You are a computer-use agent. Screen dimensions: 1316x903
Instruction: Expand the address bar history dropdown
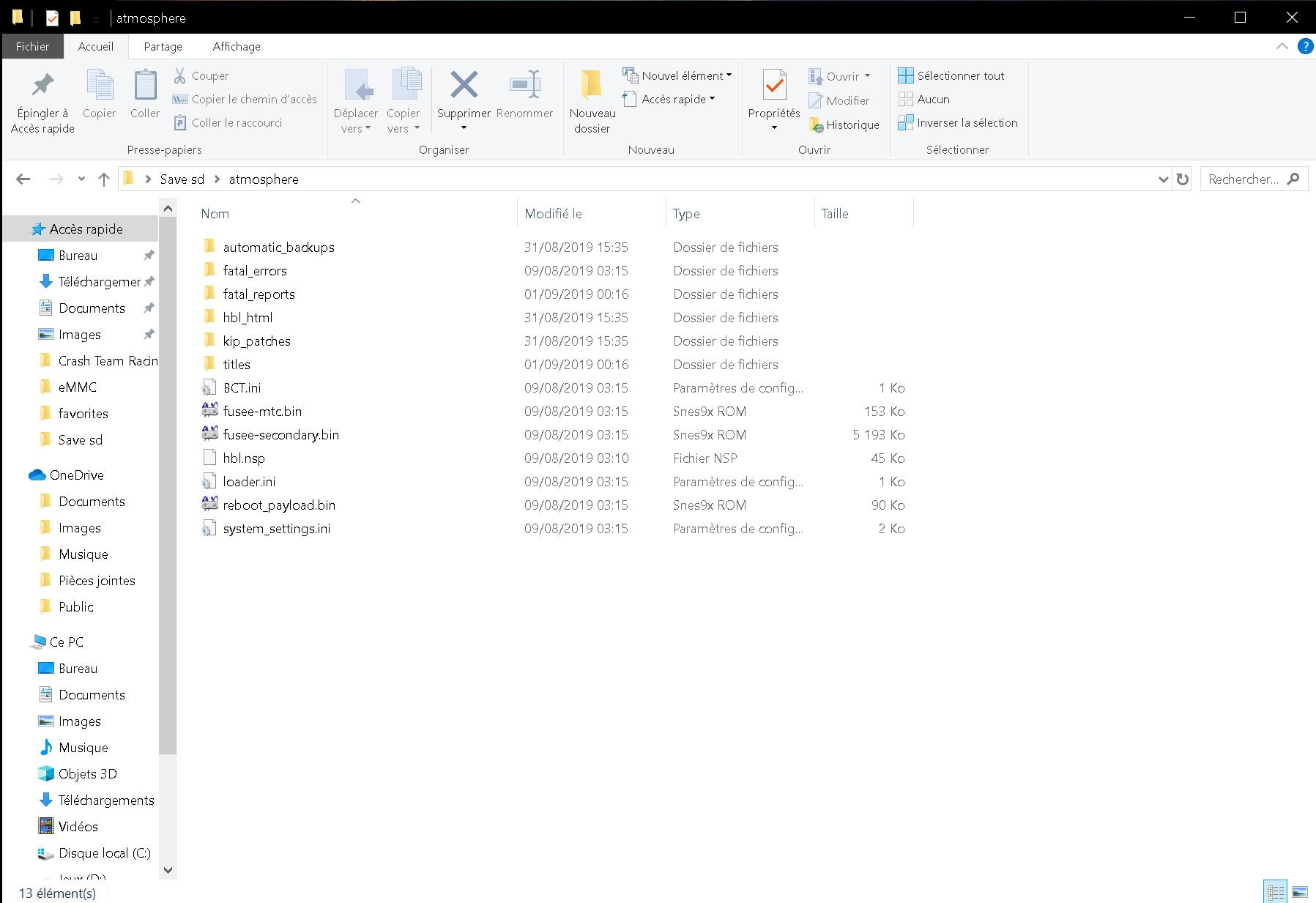1163,179
